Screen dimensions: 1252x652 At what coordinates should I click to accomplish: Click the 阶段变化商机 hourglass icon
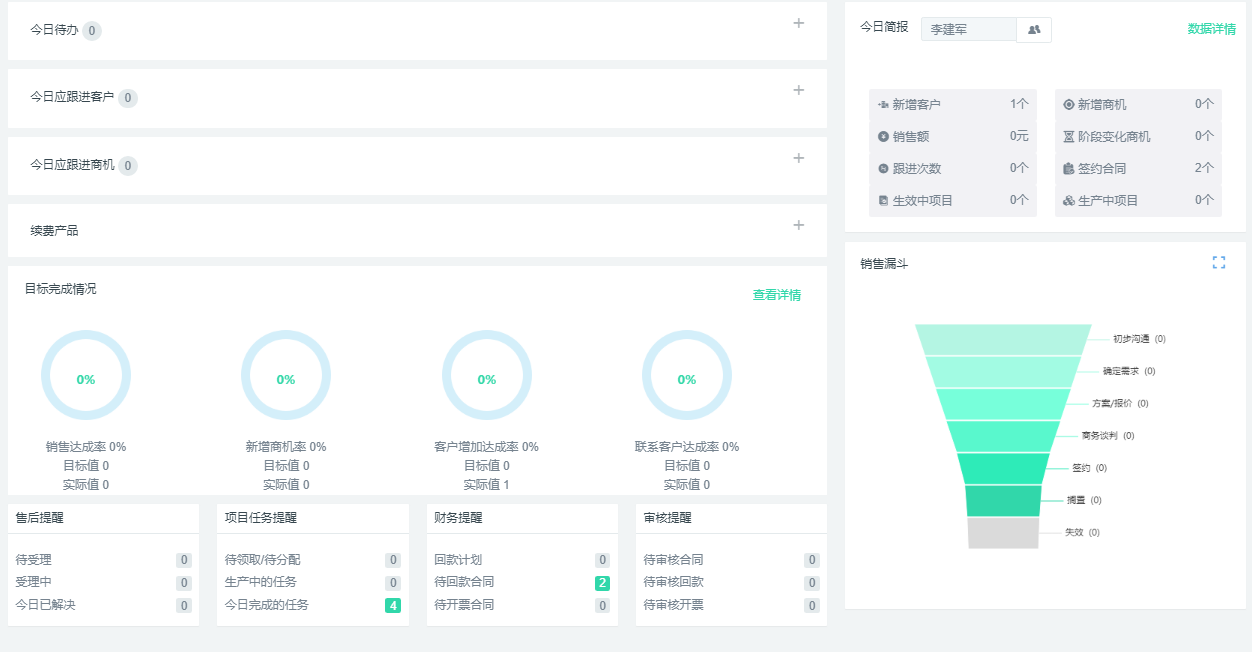coord(1068,137)
